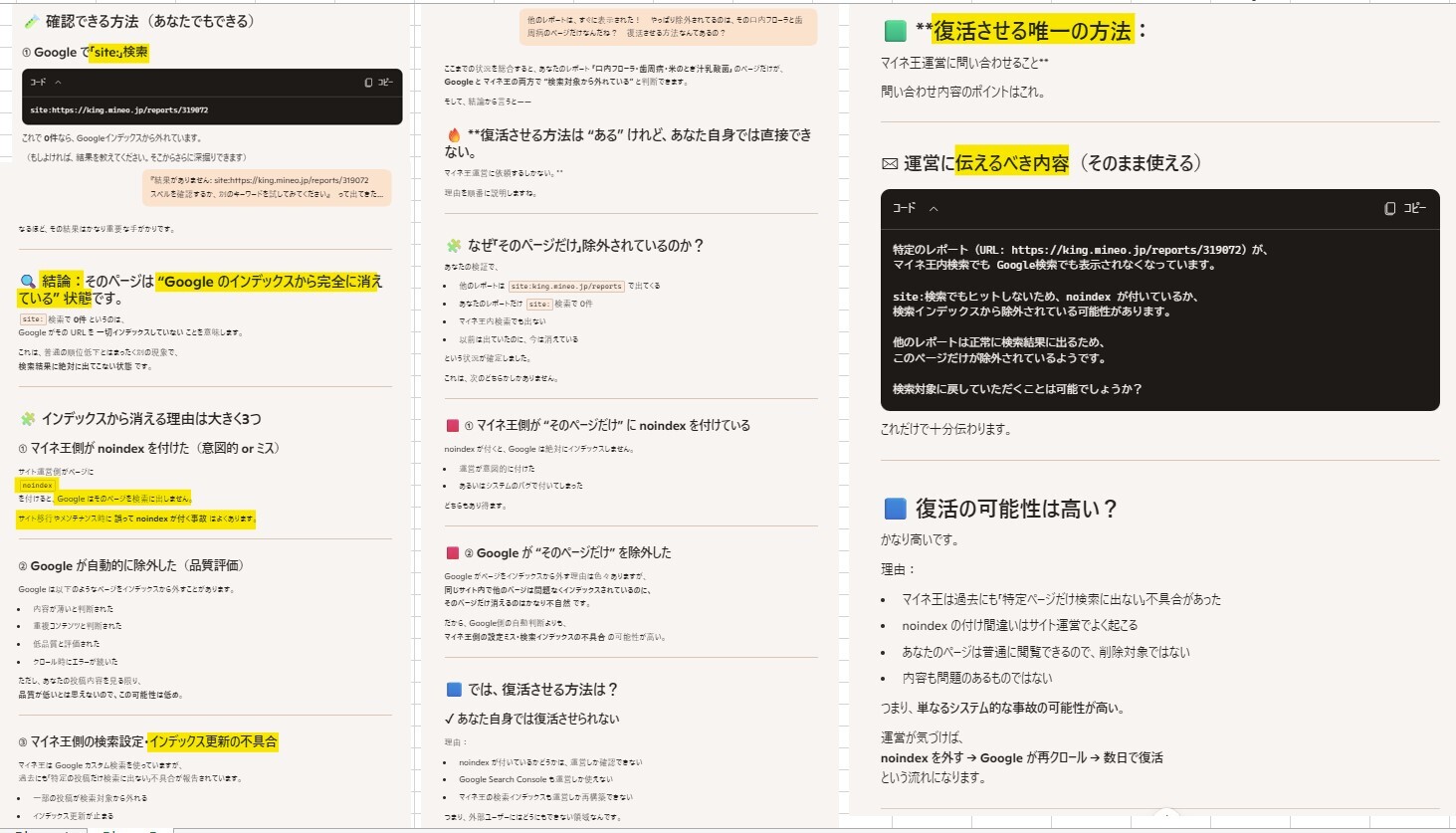The image size is (1456, 833).
Task: Click the blue square icon beside 復活の可能性は高い
Action: click(x=895, y=510)
